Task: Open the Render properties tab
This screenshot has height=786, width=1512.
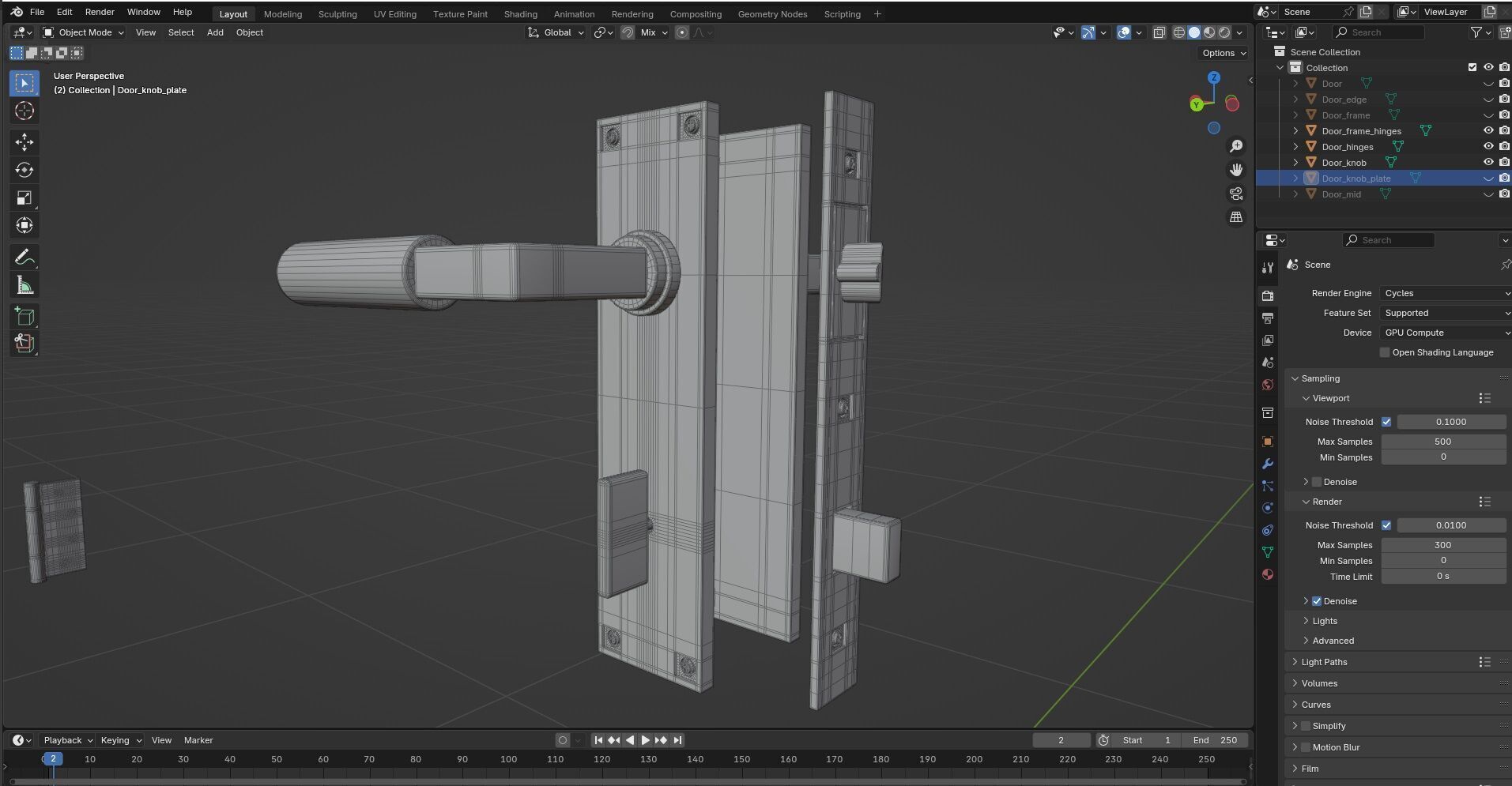Action: coord(1268,295)
